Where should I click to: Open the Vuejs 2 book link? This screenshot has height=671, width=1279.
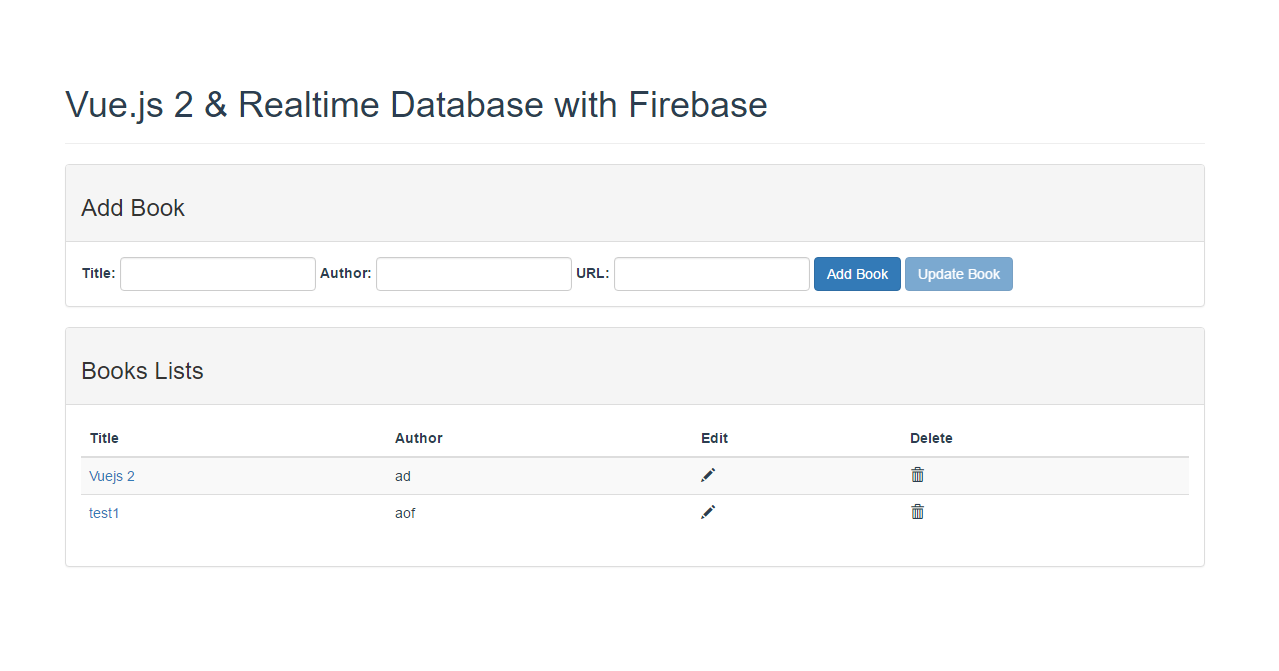pos(112,476)
